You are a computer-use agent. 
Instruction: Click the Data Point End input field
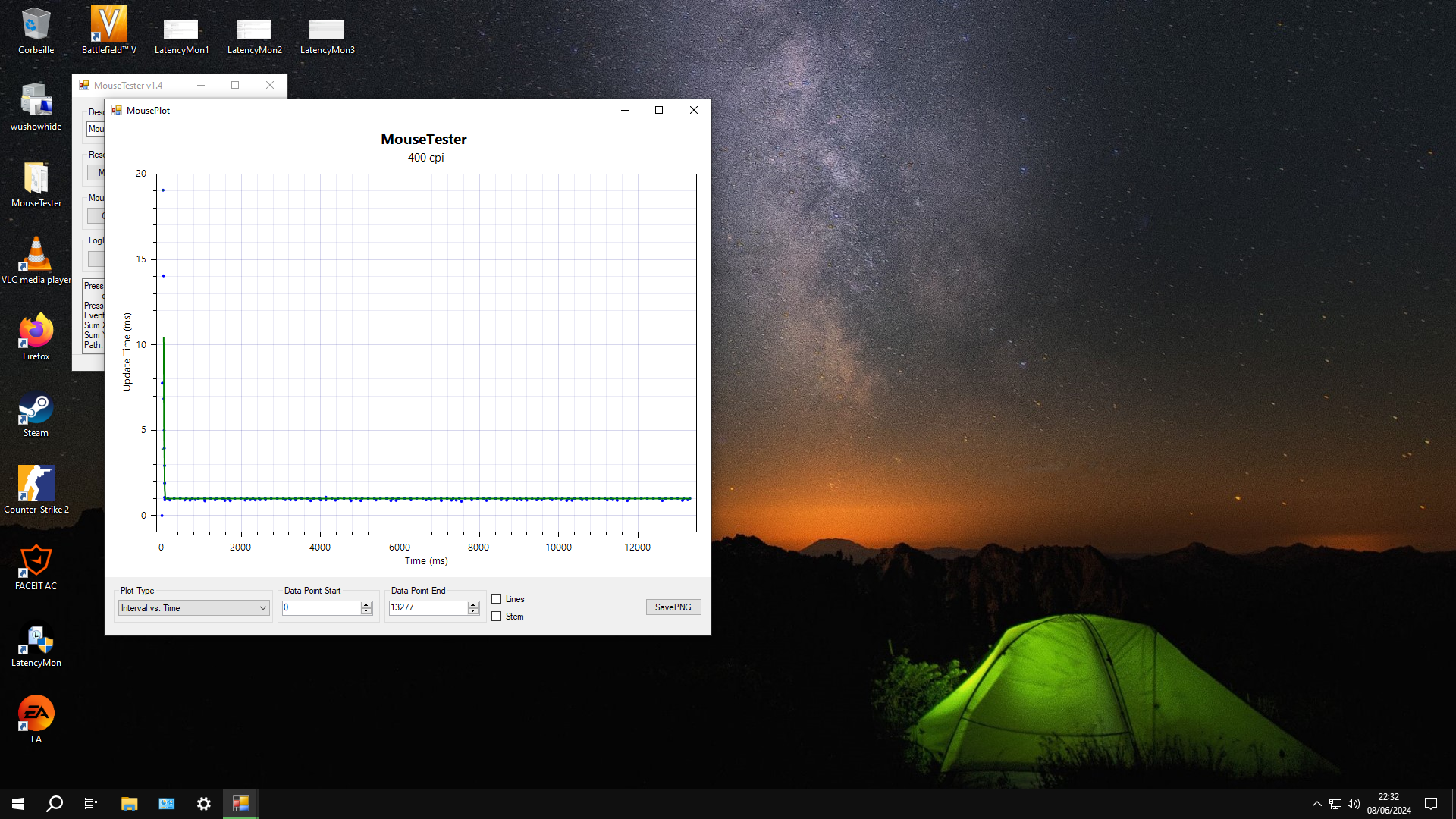click(x=427, y=608)
